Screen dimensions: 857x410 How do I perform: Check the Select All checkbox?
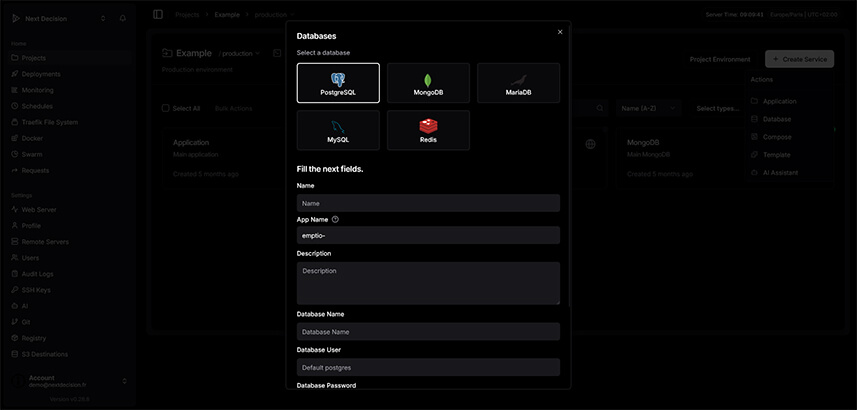coord(166,108)
